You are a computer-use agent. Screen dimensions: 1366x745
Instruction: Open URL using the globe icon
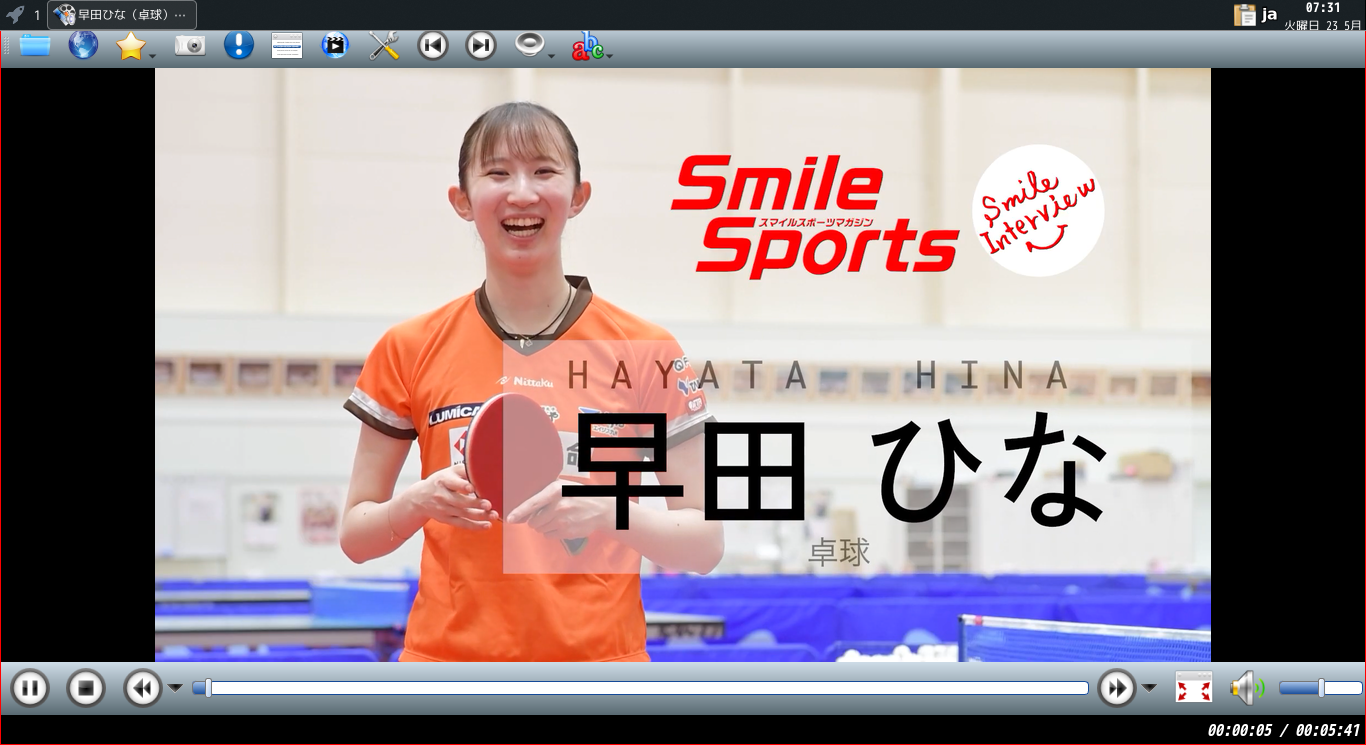tap(83, 46)
